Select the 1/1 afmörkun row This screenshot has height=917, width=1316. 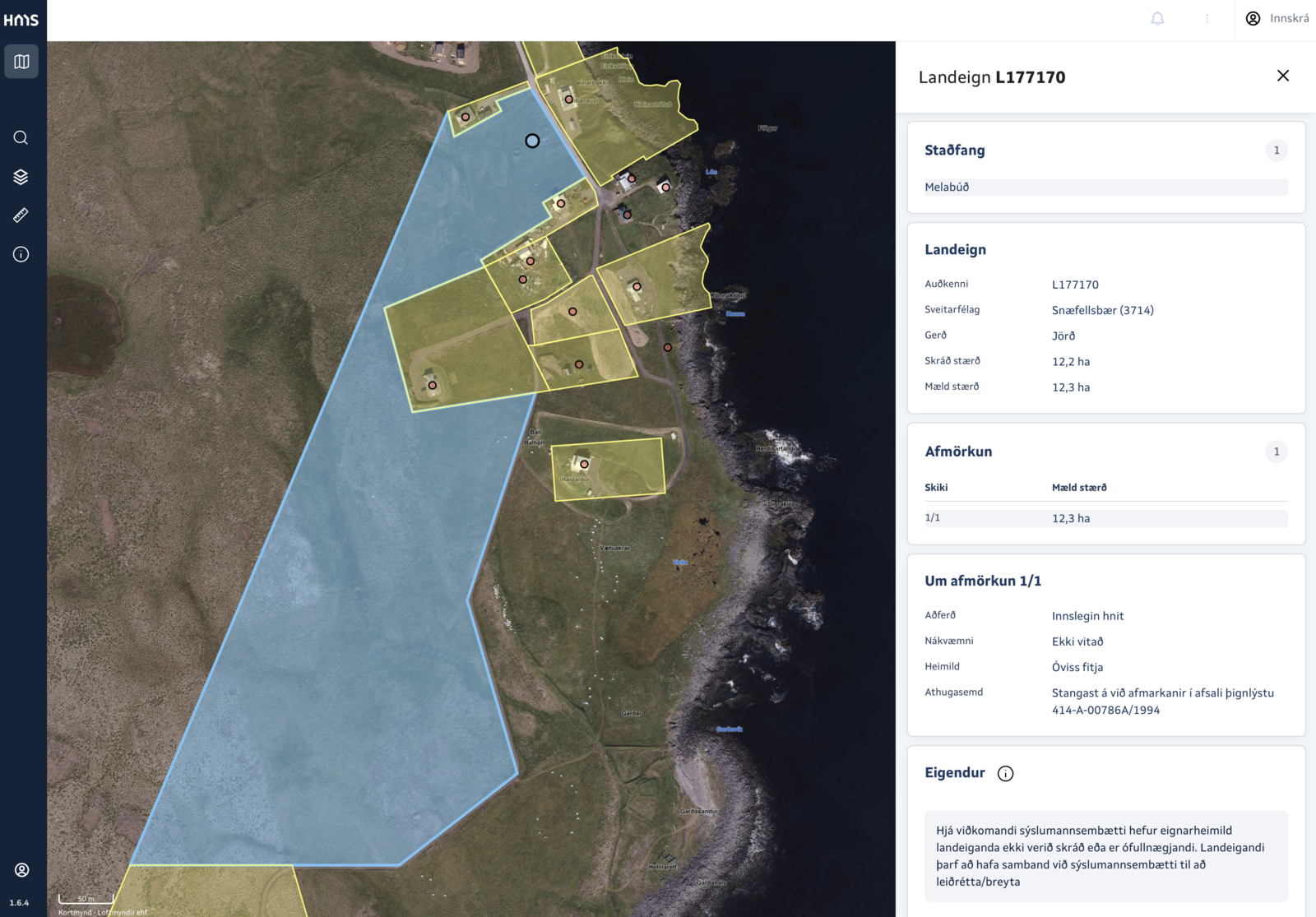(x=1105, y=518)
